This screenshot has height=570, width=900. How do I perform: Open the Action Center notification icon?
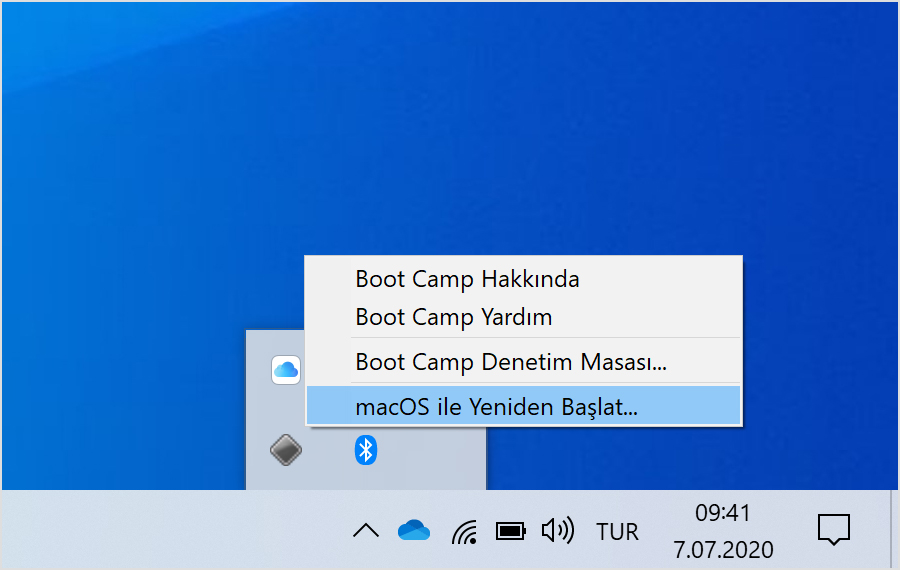click(x=833, y=530)
